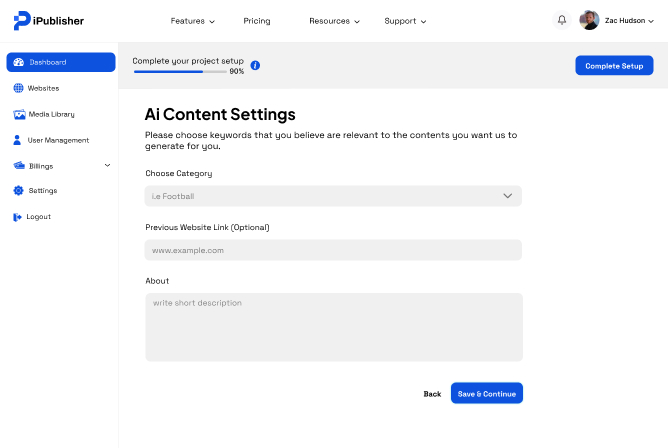Image resolution: width=668 pixels, height=448 pixels.
Task: Open the Support menu
Action: 405,21
